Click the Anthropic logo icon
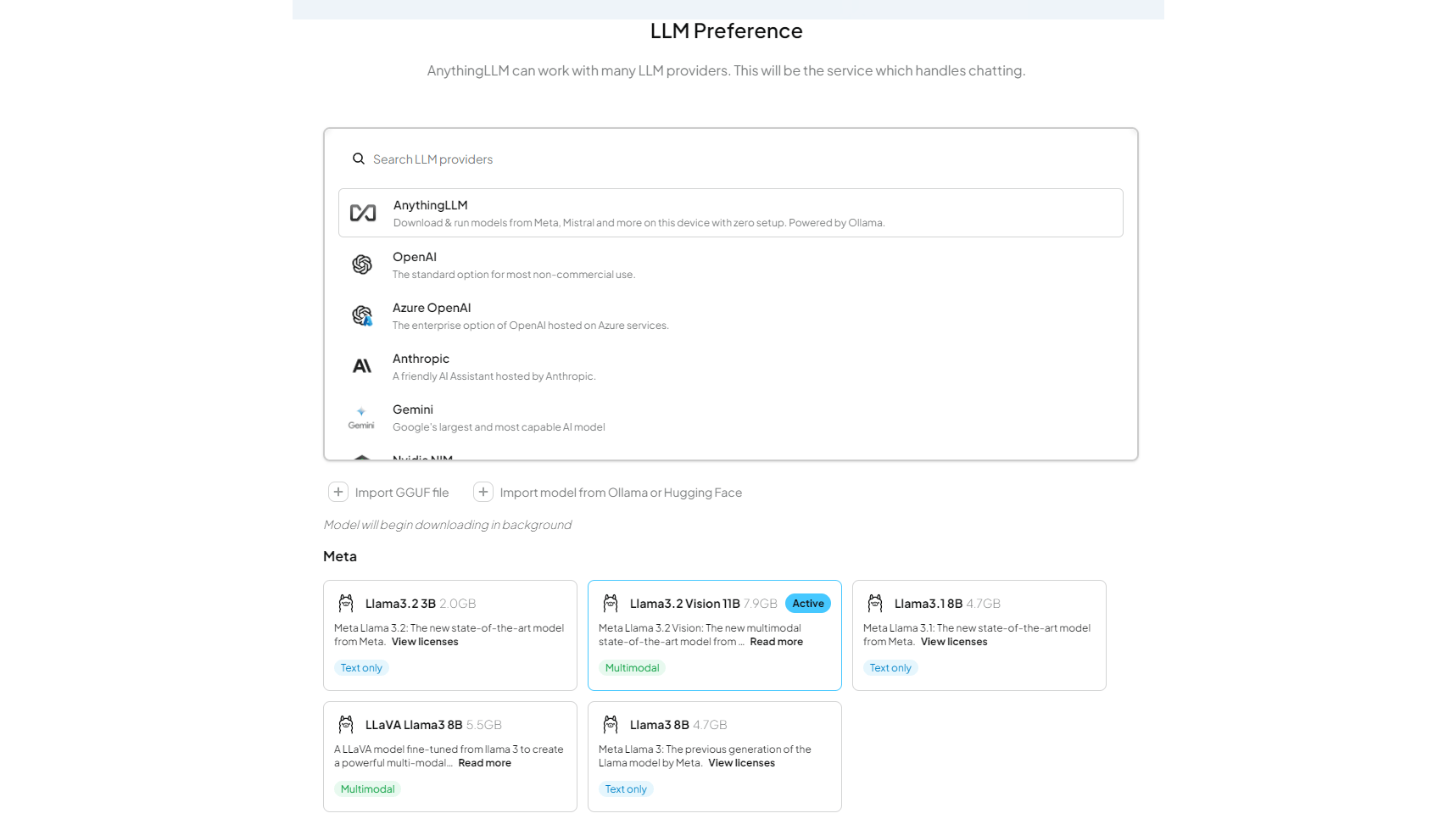Screen dimensions: 1456x819 coord(362,366)
